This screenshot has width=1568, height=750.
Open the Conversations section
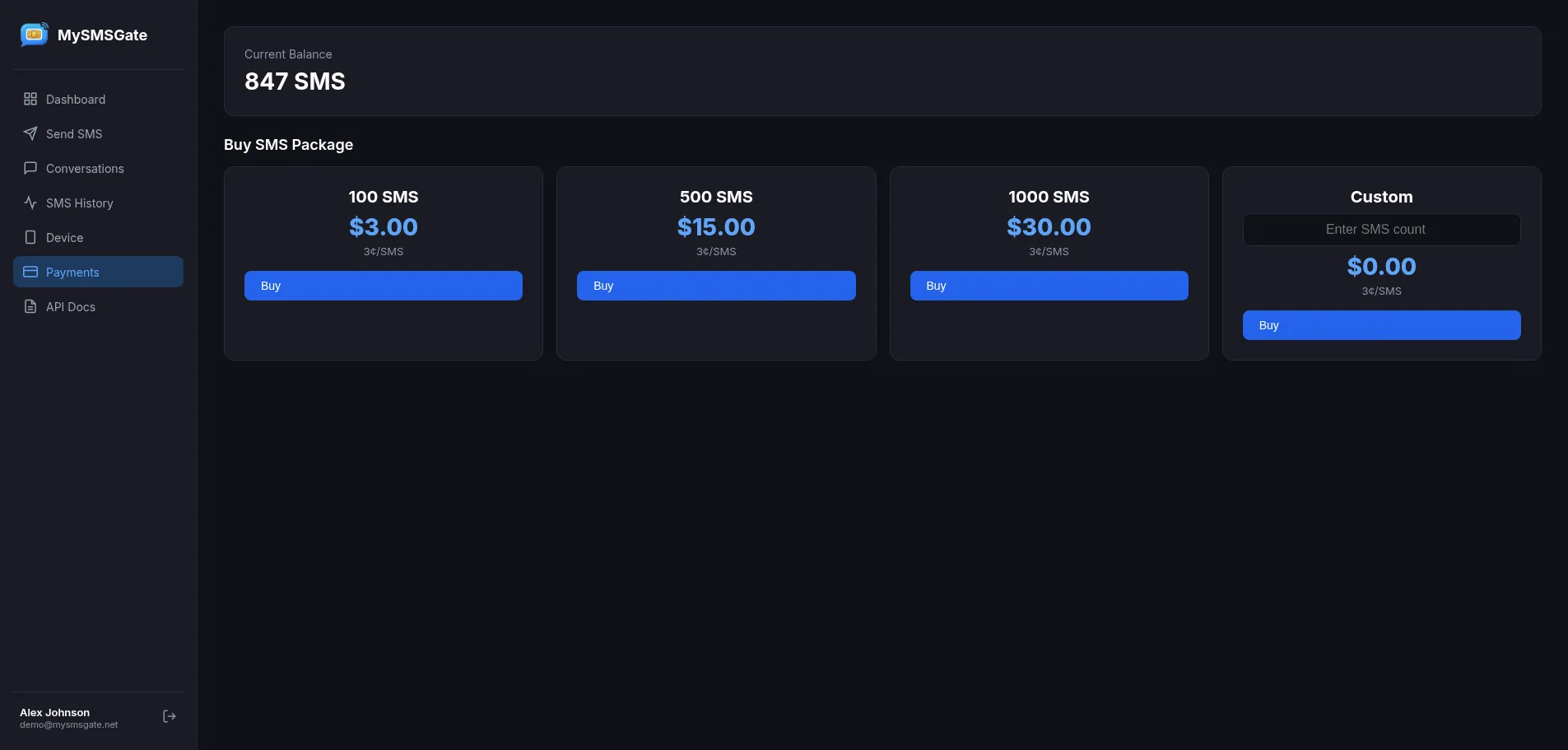[84, 168]
